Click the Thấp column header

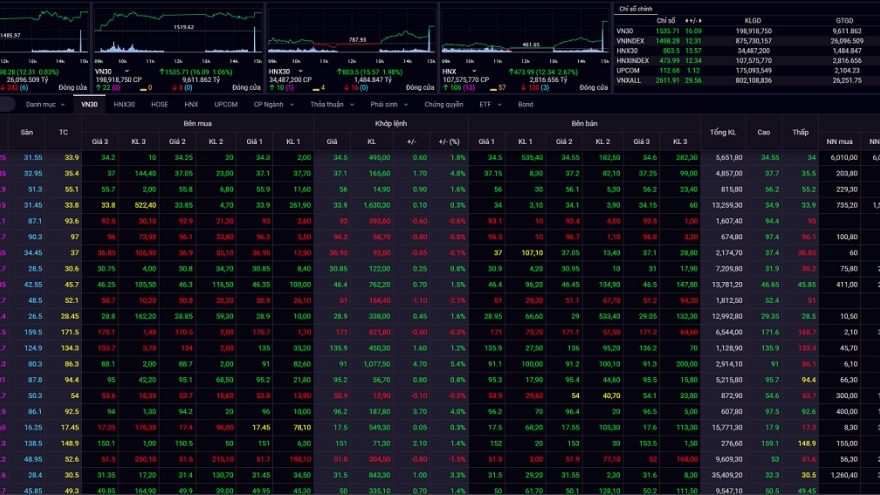click(x=799, y=132)
